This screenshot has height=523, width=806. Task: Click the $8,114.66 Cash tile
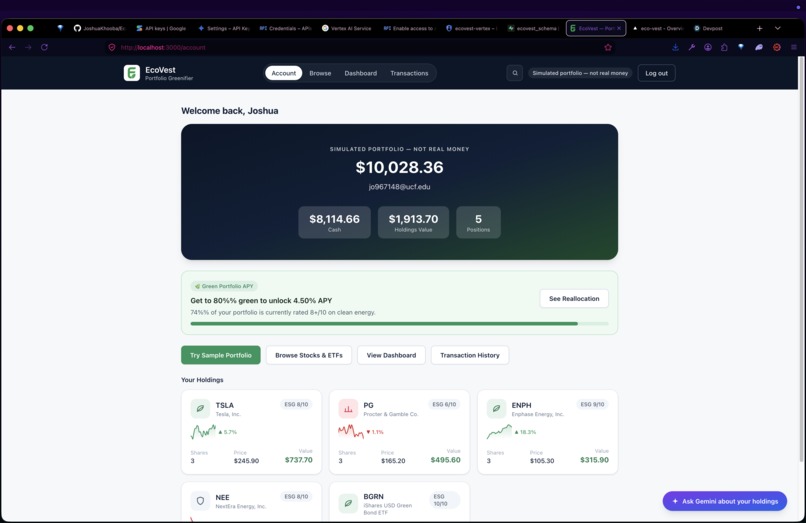point(334,222)
